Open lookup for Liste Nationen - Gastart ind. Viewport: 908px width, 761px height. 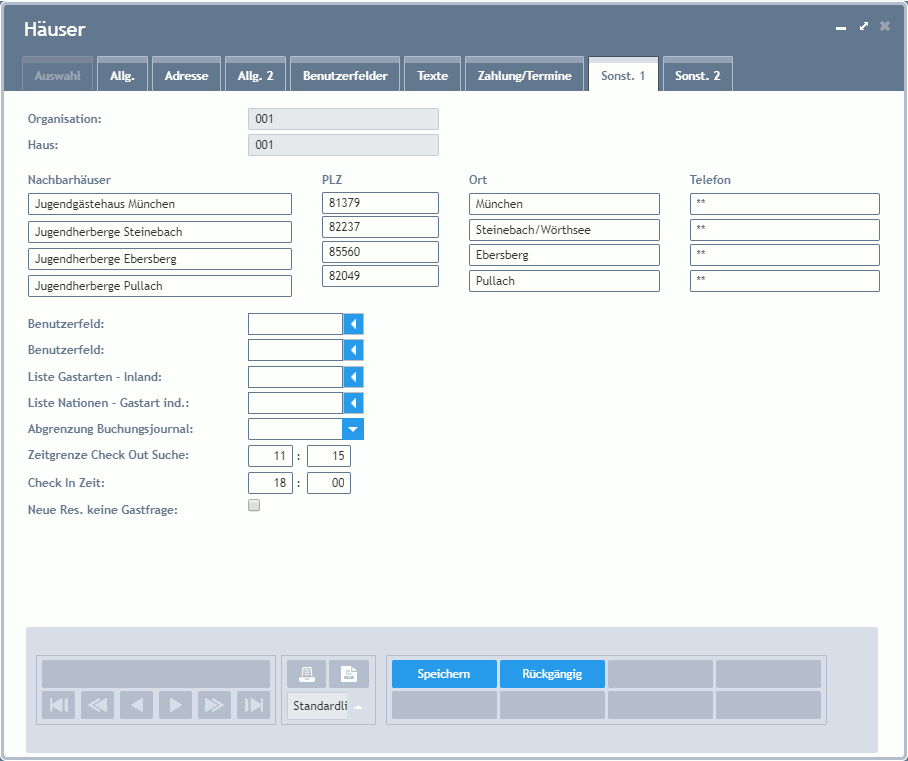pos(353,403)
